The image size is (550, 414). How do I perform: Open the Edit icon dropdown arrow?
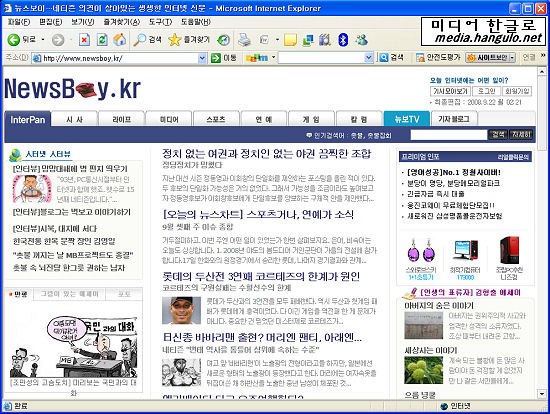pos(277,40)
